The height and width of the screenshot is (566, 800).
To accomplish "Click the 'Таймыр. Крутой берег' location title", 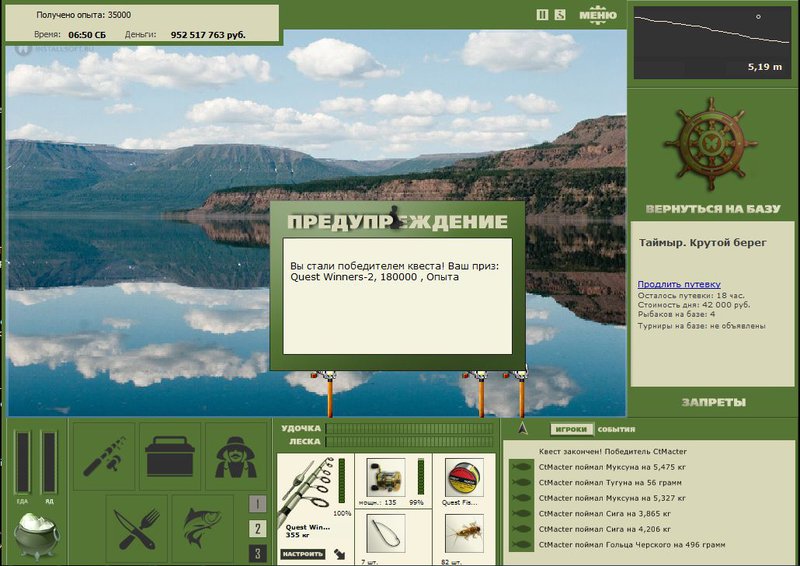I will click(x=703, y=243).
